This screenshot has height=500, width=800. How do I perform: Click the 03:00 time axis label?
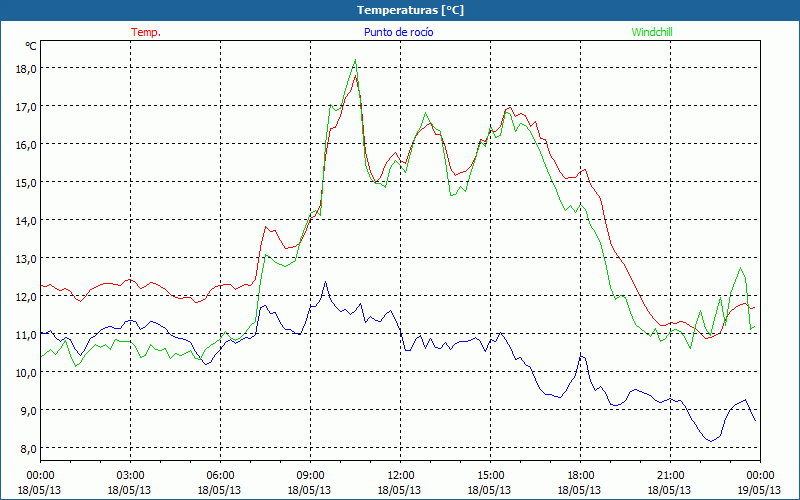point(130,476)
